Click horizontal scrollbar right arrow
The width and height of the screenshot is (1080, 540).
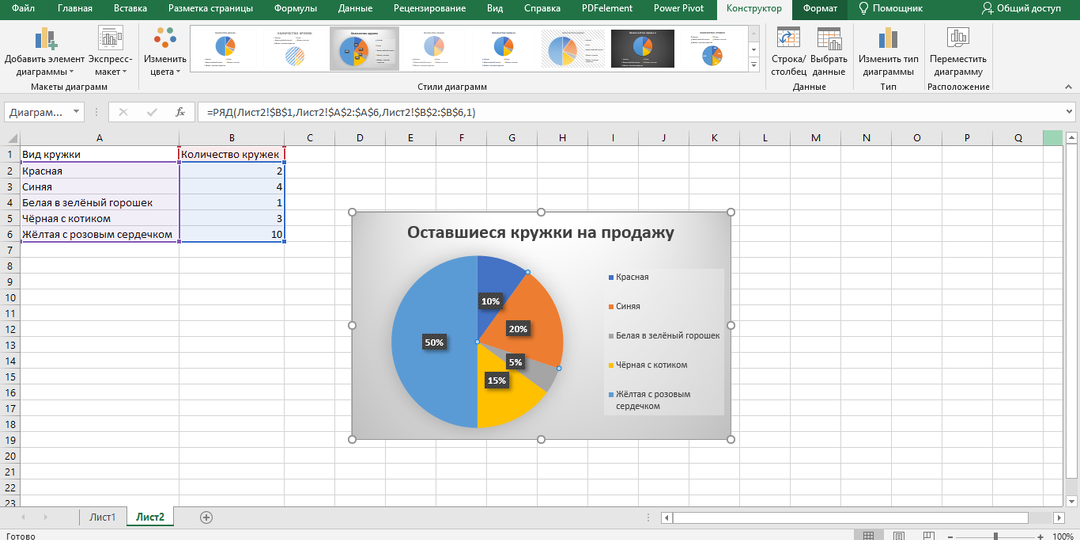(x=1058, y=517)
